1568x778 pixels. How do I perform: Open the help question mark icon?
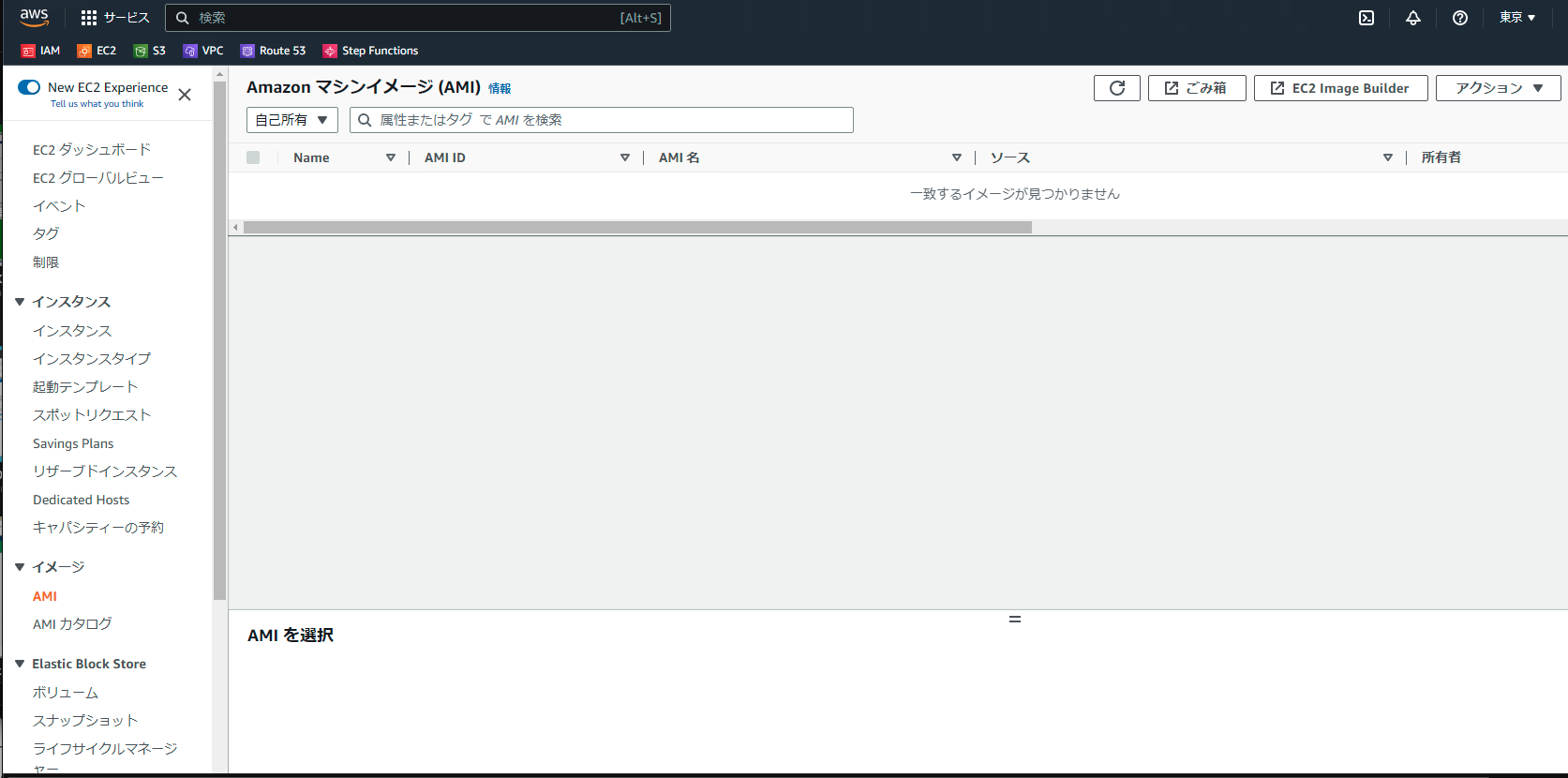pos(1460,18)
